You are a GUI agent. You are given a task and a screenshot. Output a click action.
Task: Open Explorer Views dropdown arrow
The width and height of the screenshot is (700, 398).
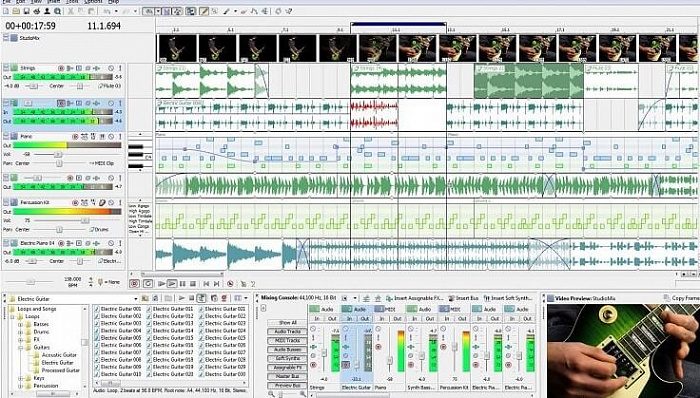pyautogui.click(x=246, y=298)
